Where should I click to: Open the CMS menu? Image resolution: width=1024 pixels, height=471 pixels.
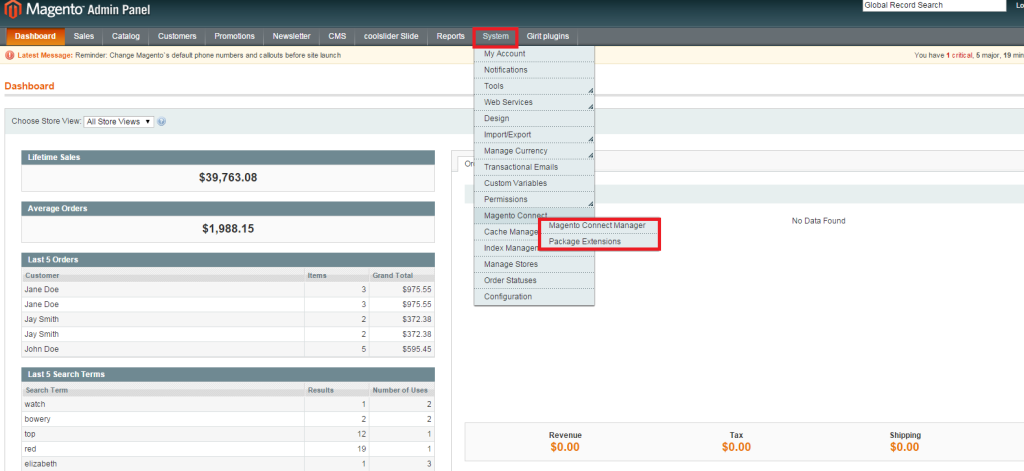click(337, 37)
